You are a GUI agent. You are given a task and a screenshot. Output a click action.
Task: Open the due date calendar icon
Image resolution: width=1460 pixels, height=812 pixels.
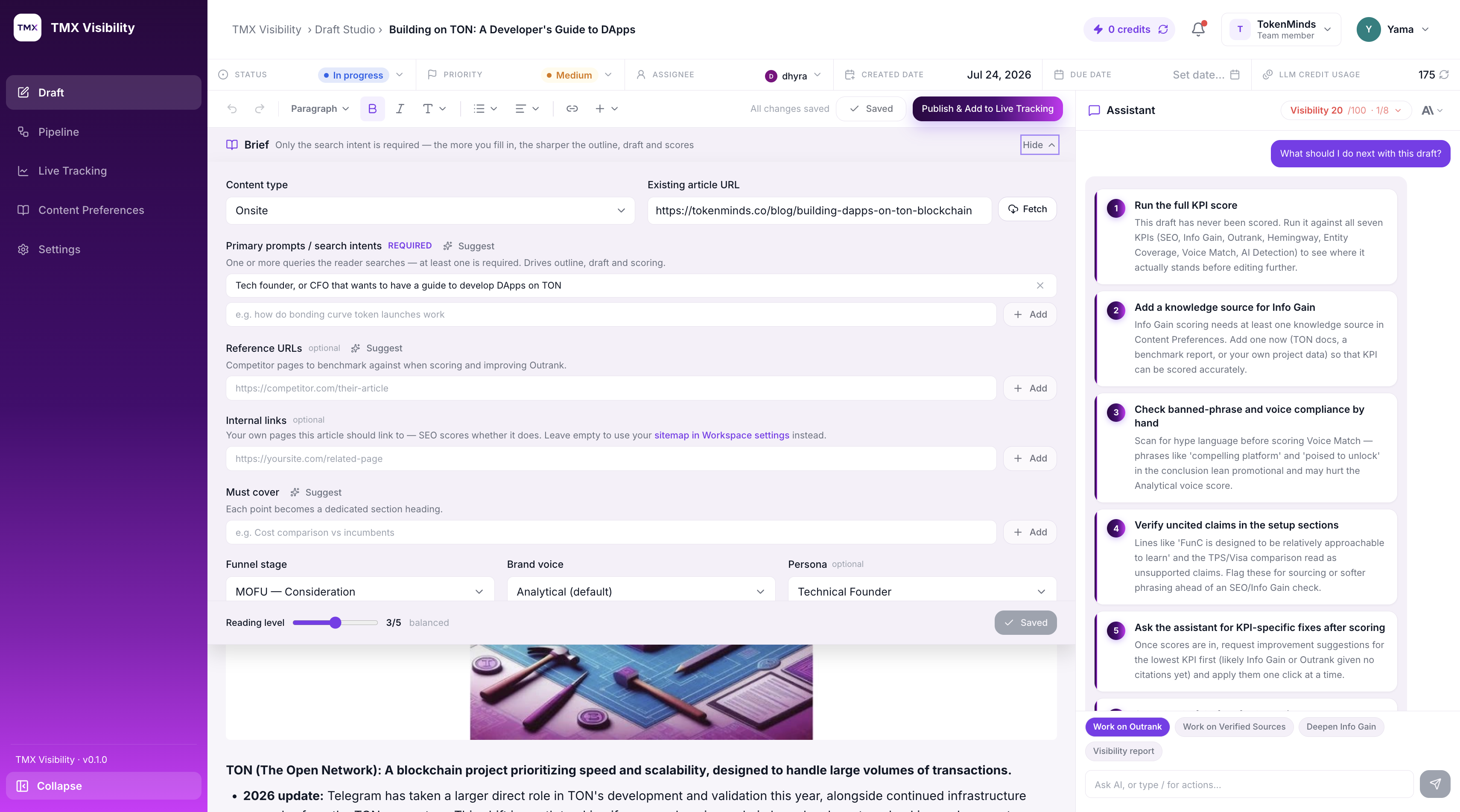[1235, 75]
